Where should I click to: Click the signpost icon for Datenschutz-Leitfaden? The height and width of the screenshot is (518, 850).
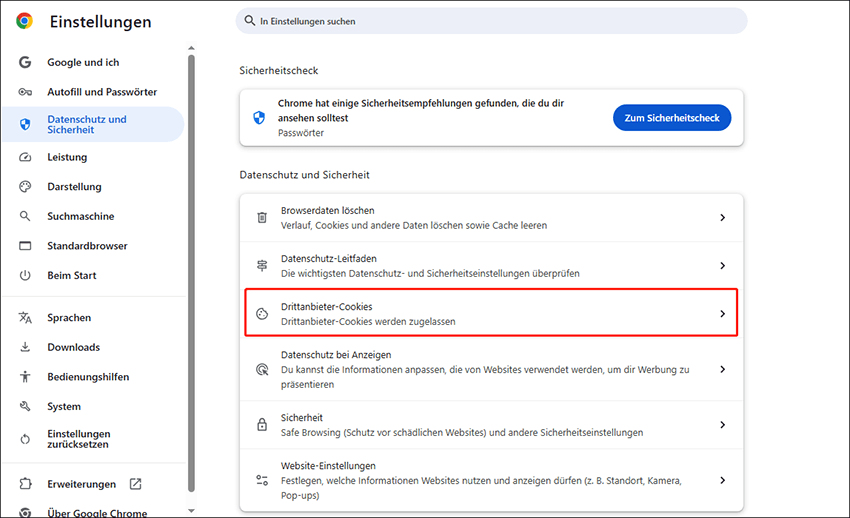[262, 266]
